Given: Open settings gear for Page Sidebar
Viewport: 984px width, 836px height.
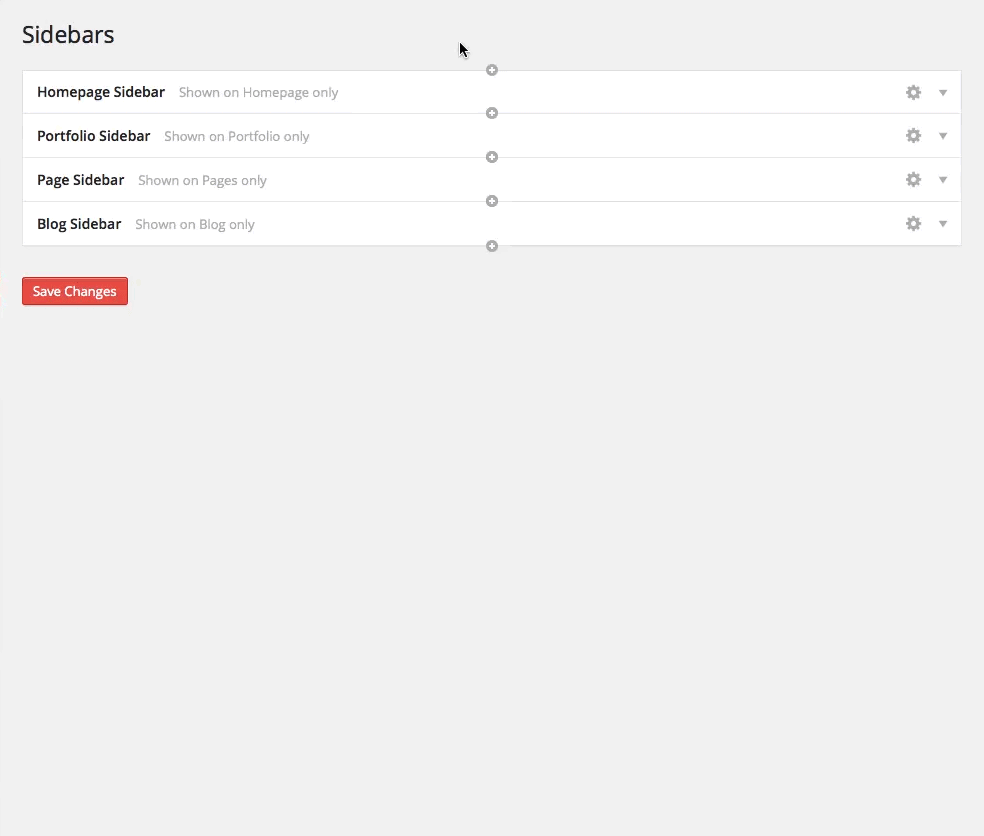Looking at the screenshot, I should tap(913, 180).
